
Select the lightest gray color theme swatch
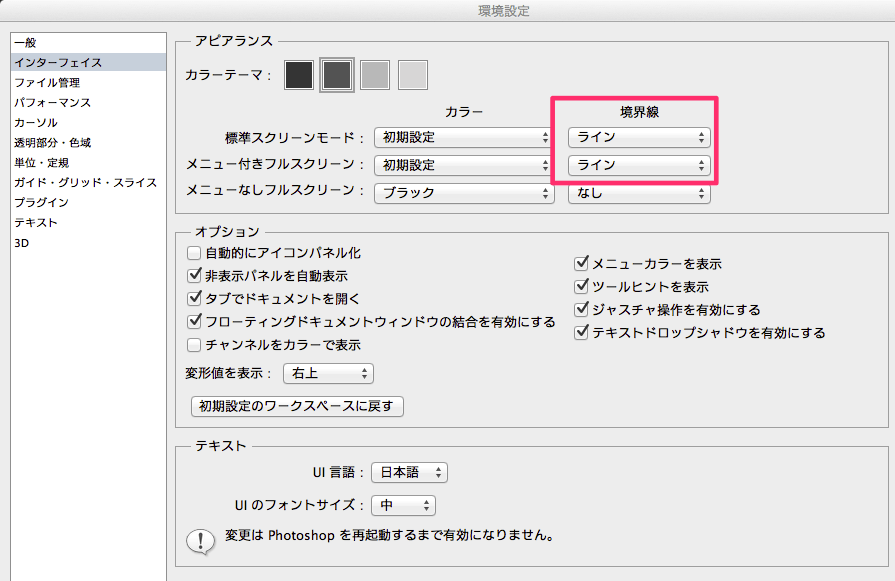coord(413,74)
